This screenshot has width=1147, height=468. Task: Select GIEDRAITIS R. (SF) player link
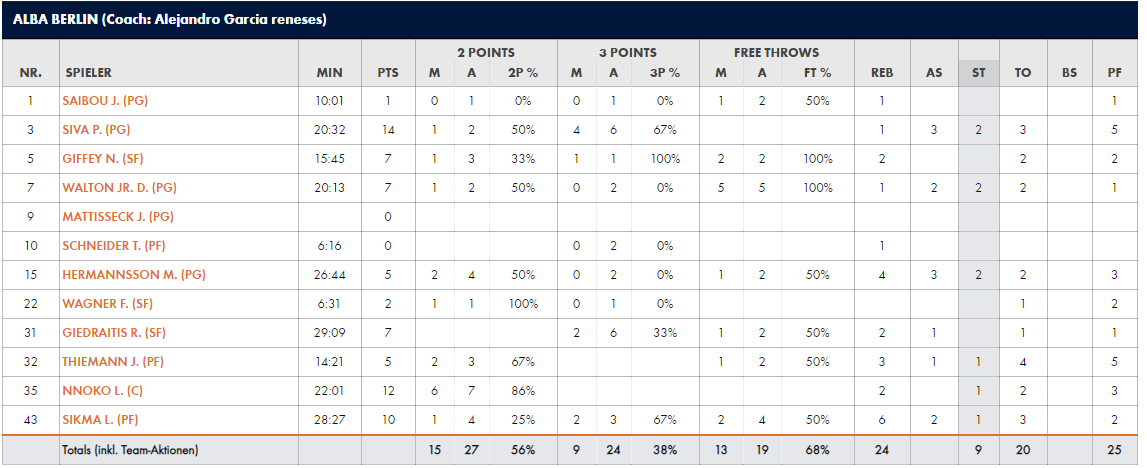pyautogui.click(x=116, y=333)
